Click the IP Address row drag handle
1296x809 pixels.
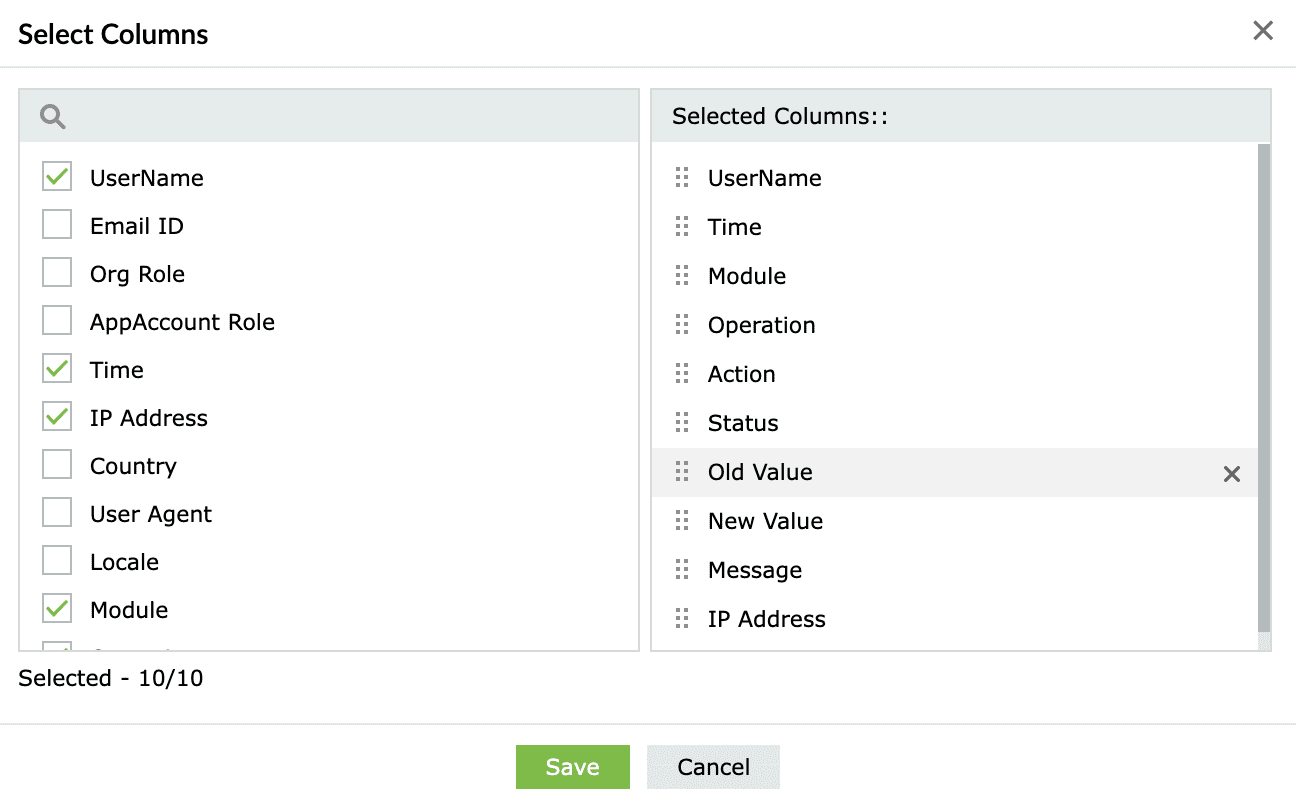(682, 619)
